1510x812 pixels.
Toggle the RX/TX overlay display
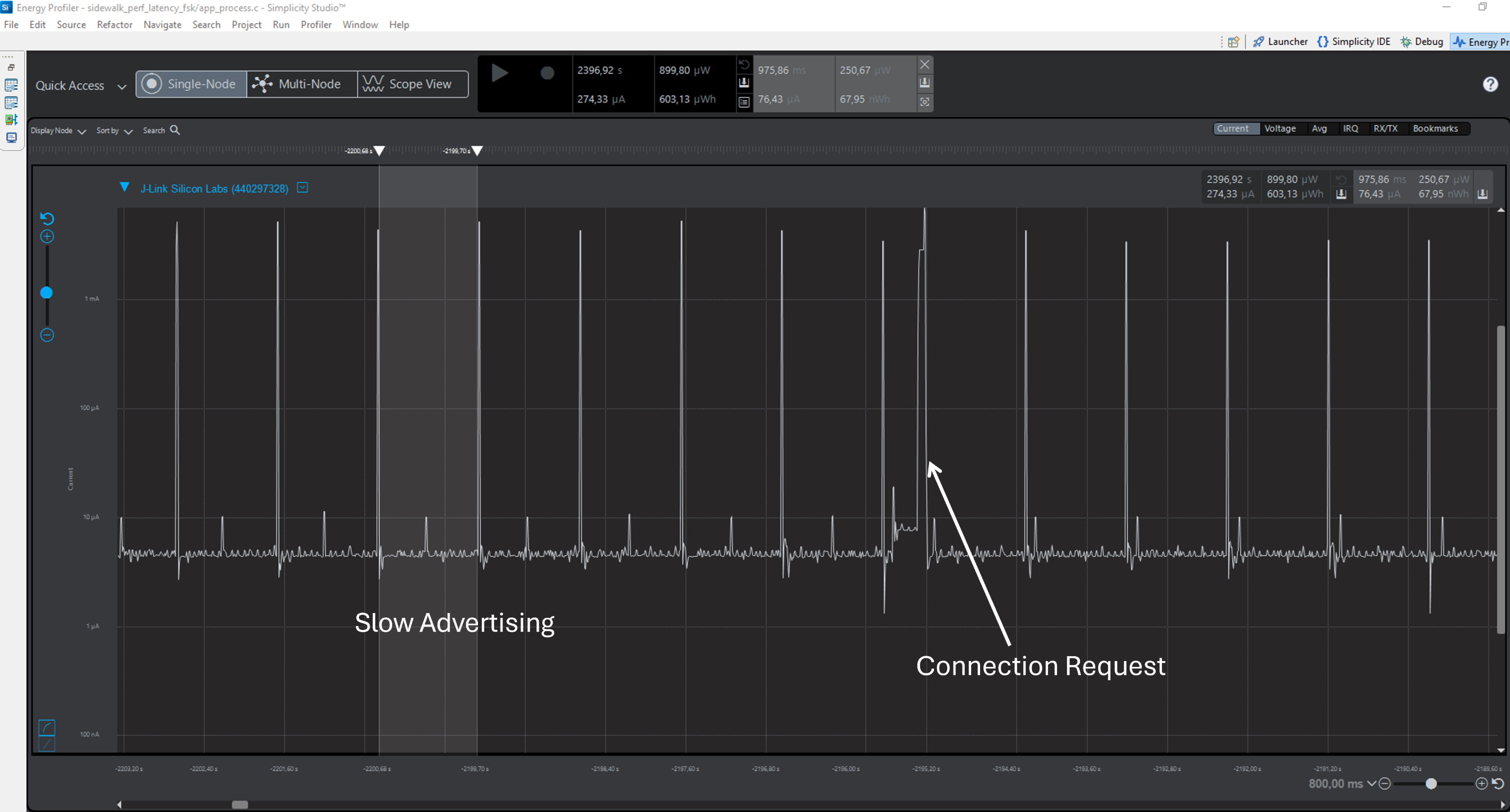tap(1386, 128)
